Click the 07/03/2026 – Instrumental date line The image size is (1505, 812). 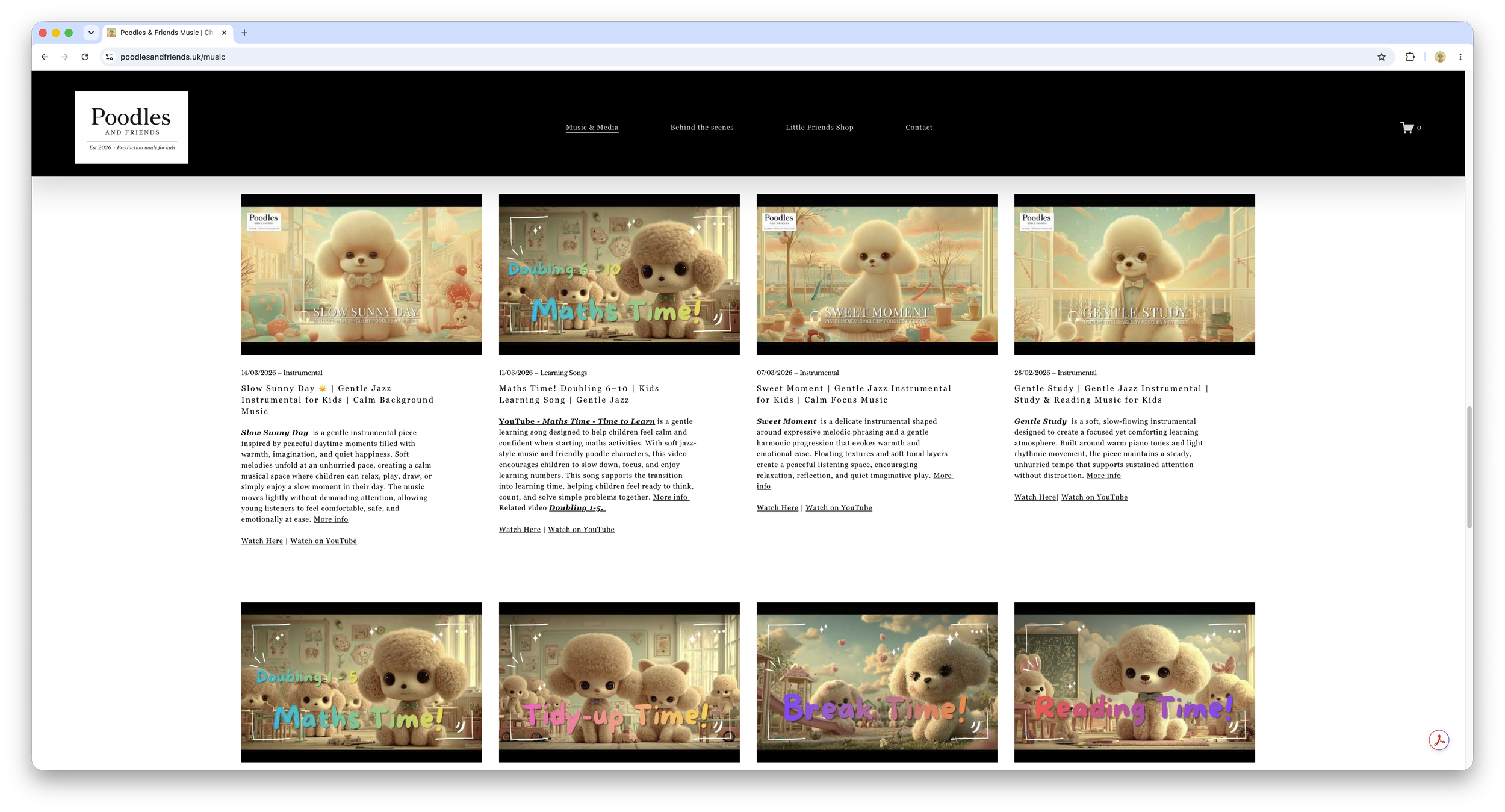pyautogui.click(x=798, y=373)
